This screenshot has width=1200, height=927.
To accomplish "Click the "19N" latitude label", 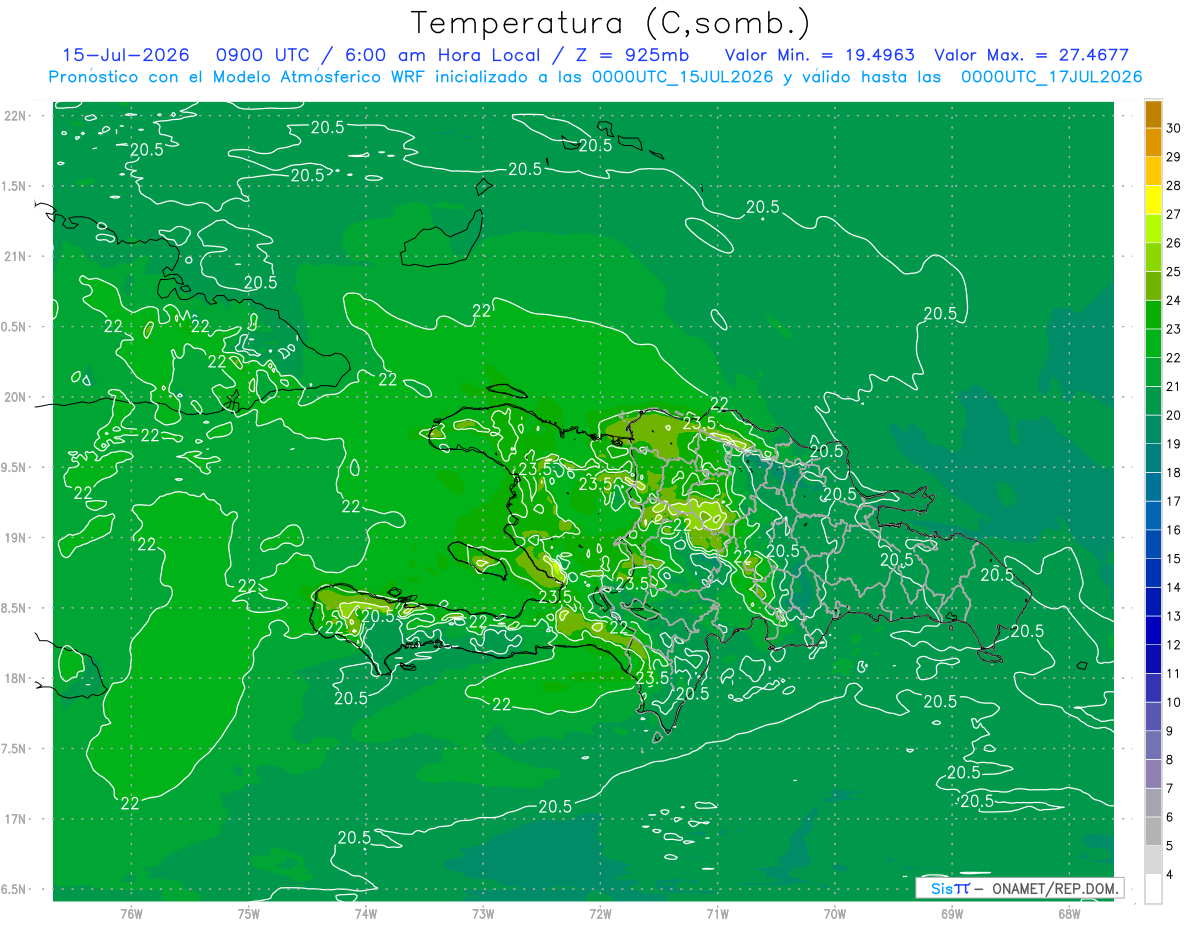I will tap(17, 538).
